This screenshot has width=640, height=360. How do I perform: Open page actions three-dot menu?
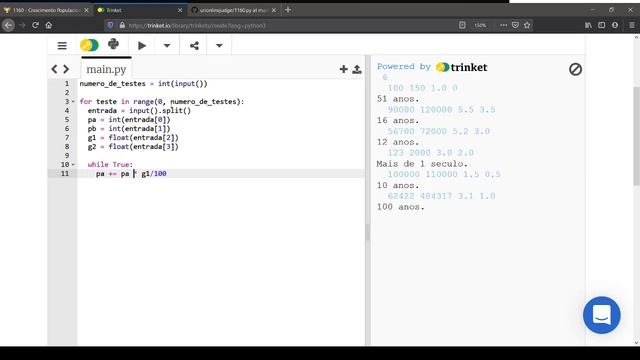[x=503, y=25]
